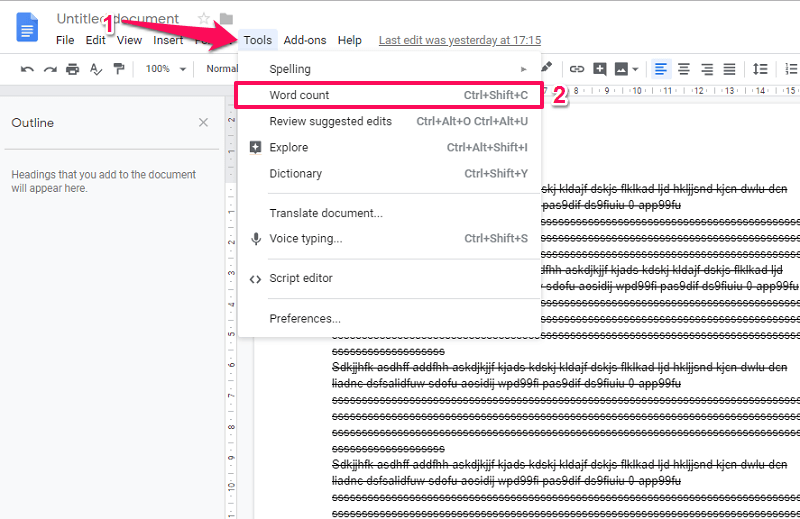Open 'Last edit was yesterday' link
Screen dimensions: 800x519
pos(460,40)
